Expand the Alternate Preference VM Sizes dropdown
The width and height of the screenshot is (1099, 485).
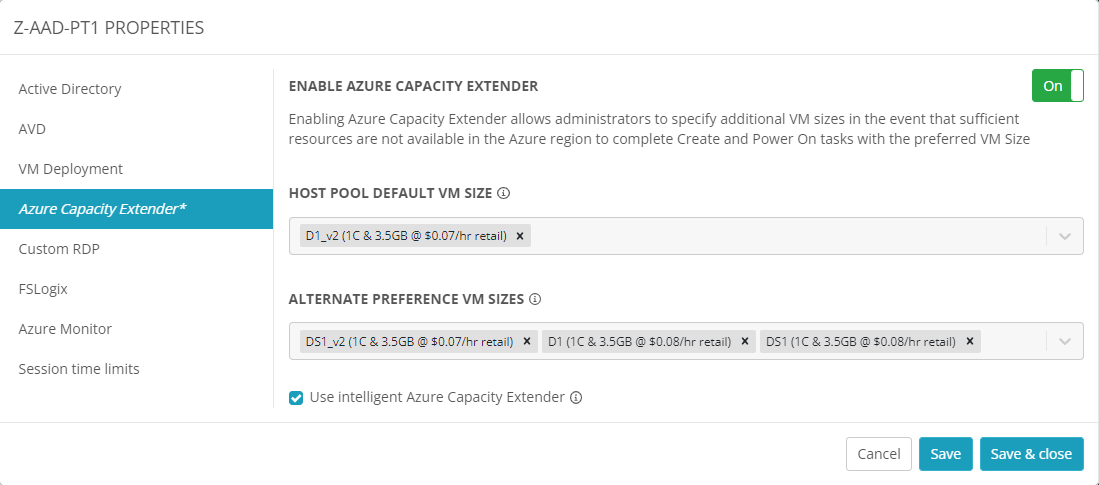(x=1064, y=341)
